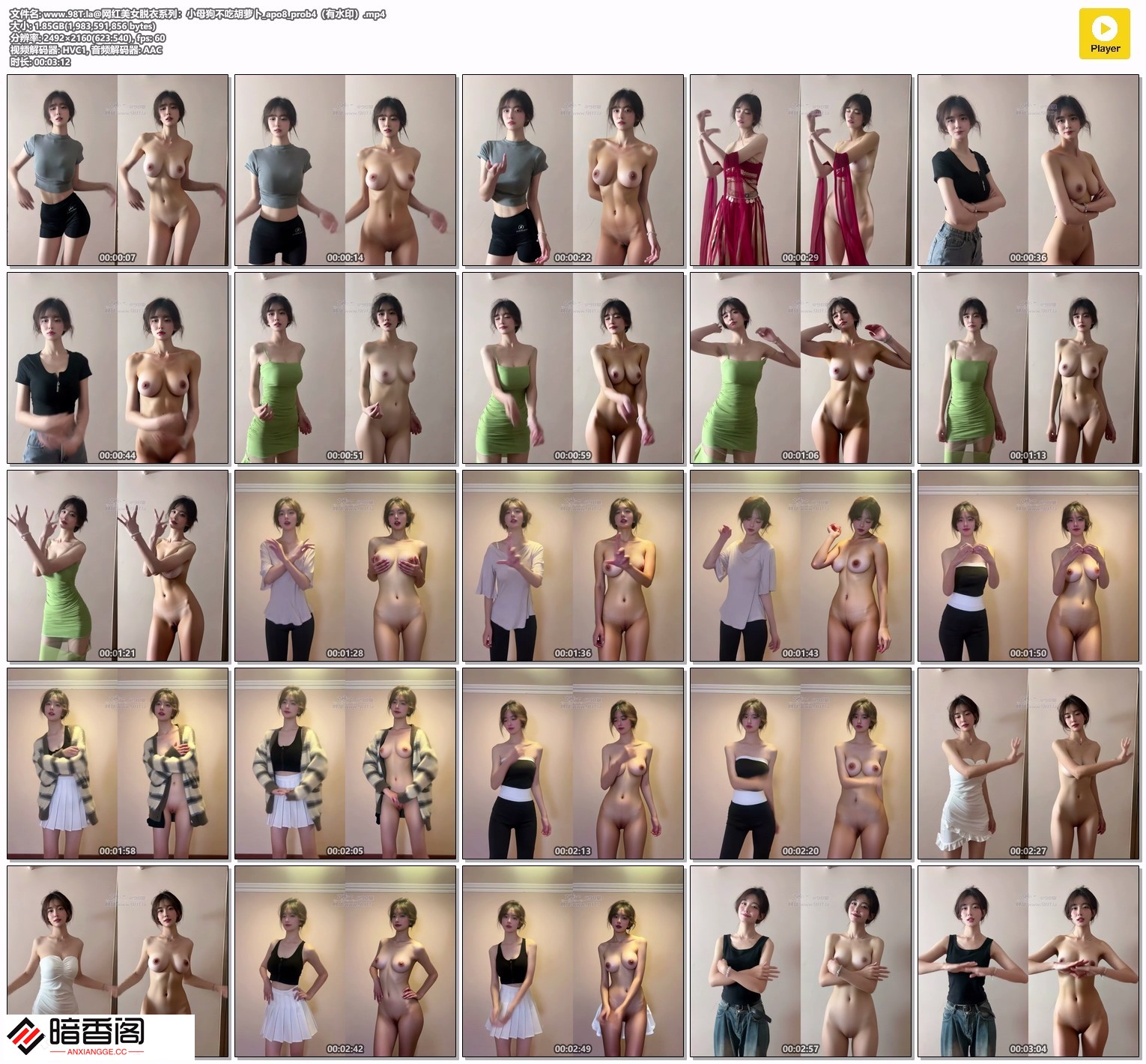
Task: Click the file size info line
Action: point(83,26)
